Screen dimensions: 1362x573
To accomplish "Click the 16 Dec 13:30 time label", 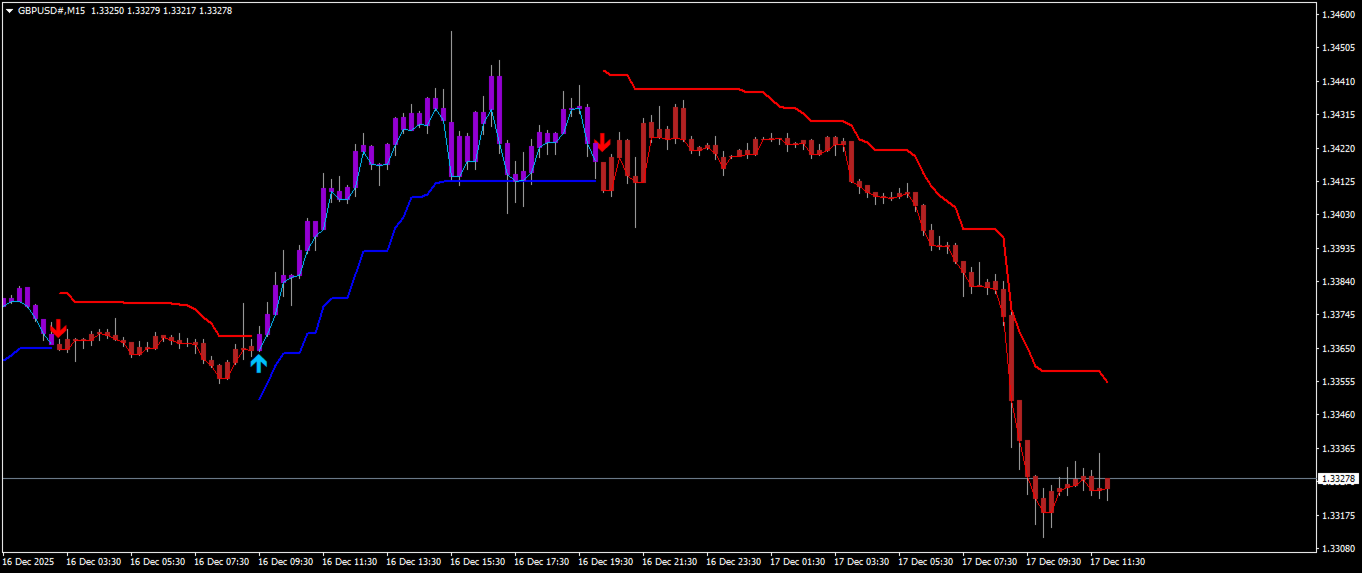I will click(x=414, y=562).
